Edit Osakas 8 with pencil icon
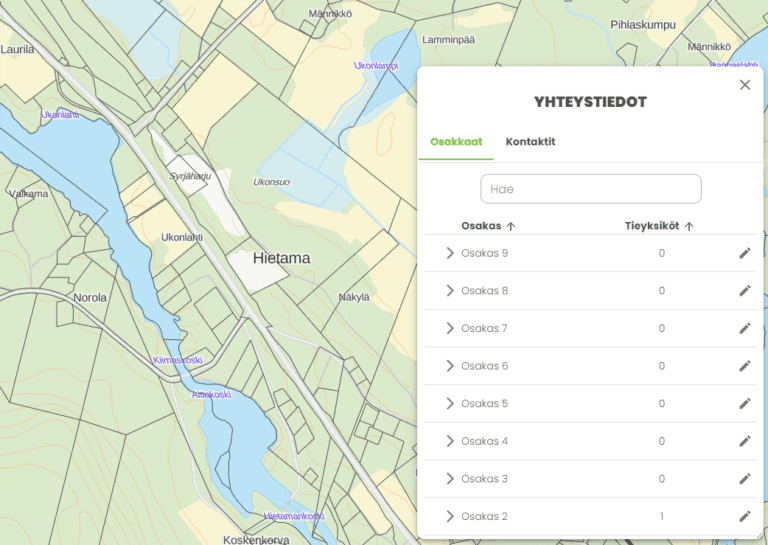This screenshot has height=545, width=768. tap(744, 291)
